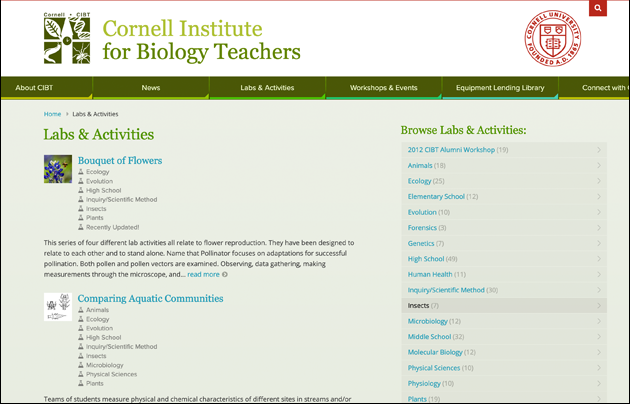
Task: Click Recently Updated! tag text
Action: (112, 227)
